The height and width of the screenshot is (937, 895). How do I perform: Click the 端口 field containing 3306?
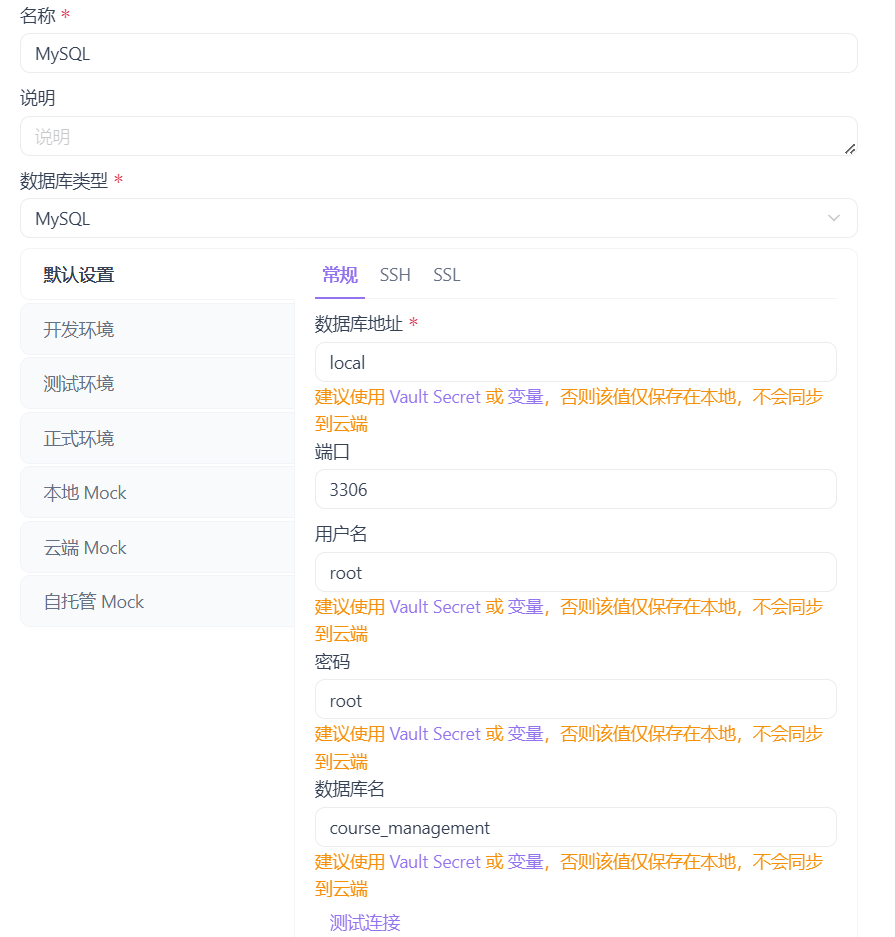click(575, 489)
